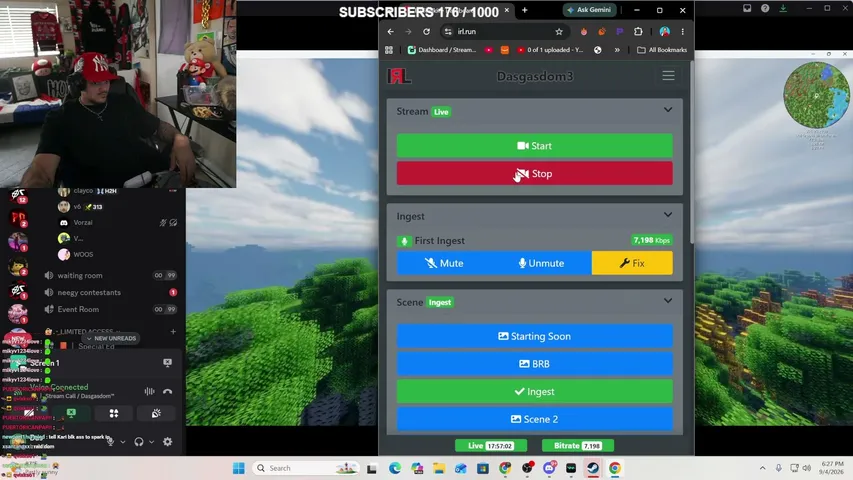The height and width of the screenshot is (480, 853).
Task: Click the purple P extension icon
Action: [x=620, y=32]
